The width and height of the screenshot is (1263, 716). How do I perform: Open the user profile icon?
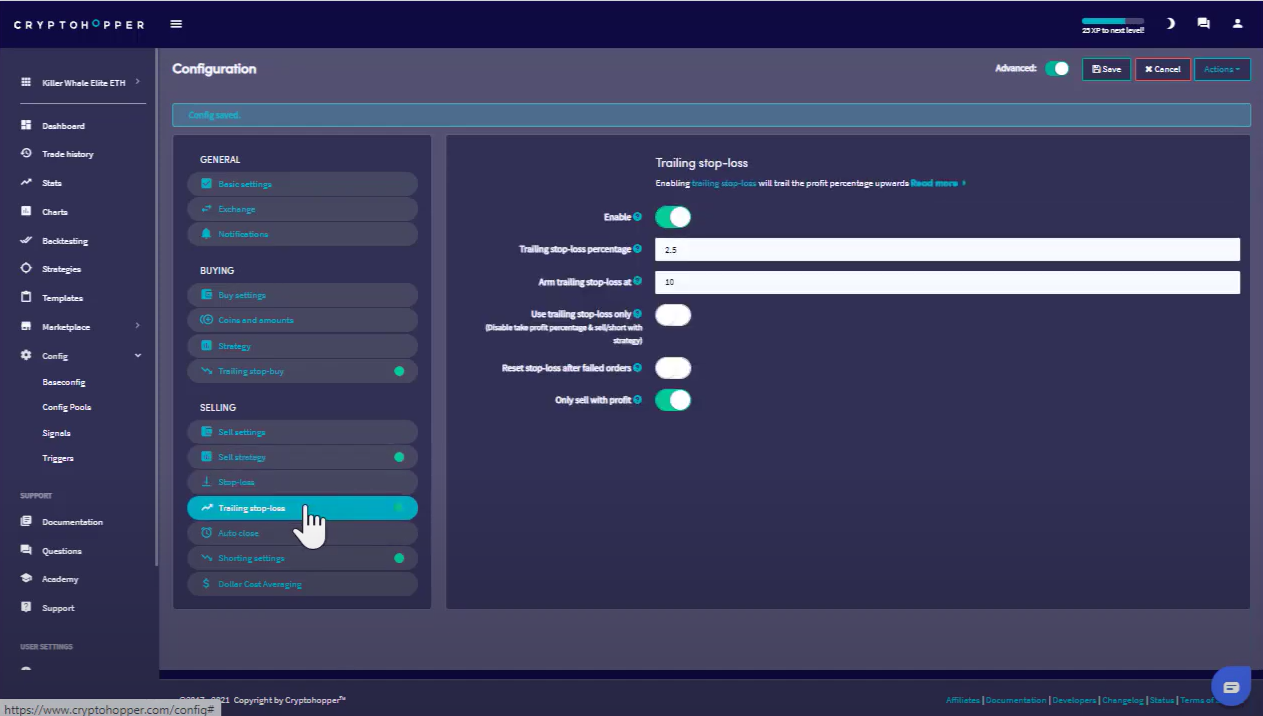pos(1238,24)
